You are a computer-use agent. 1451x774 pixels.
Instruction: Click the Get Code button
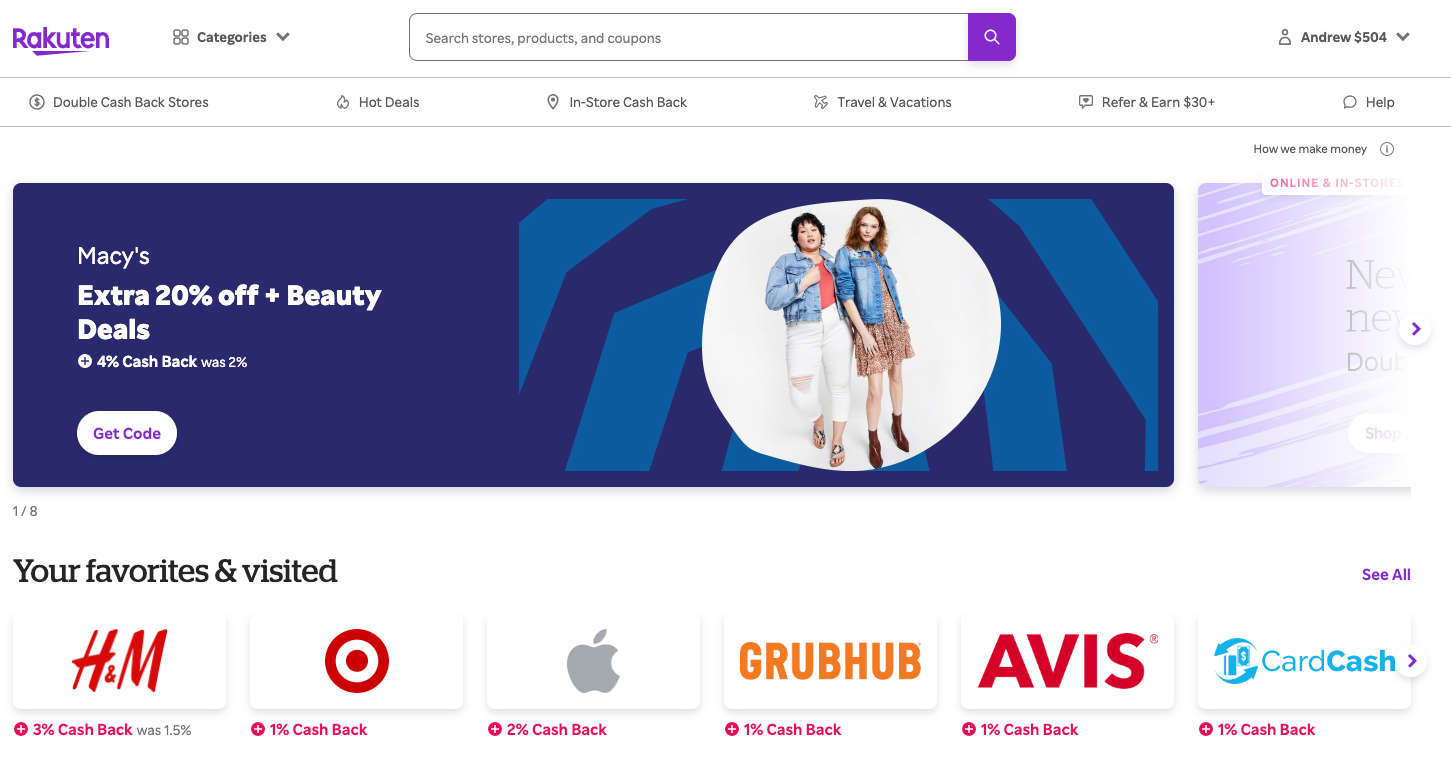(127, 433)
